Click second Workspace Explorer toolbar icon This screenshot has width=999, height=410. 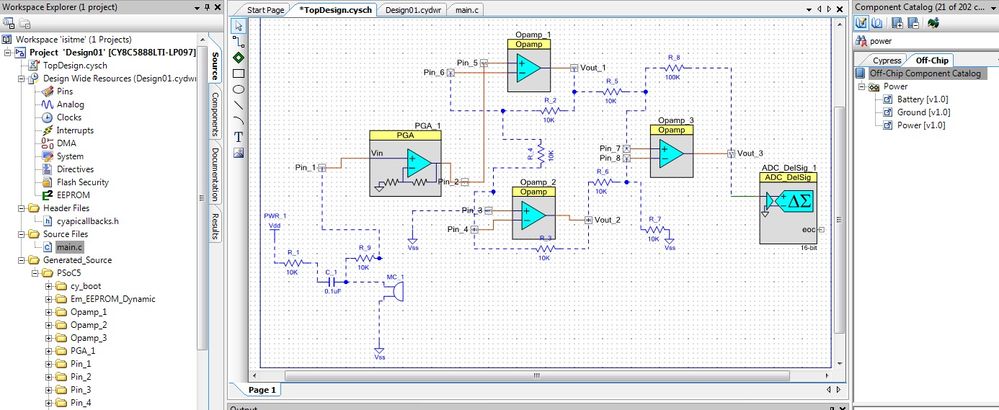pyautogui.click(x=25, y=24)
